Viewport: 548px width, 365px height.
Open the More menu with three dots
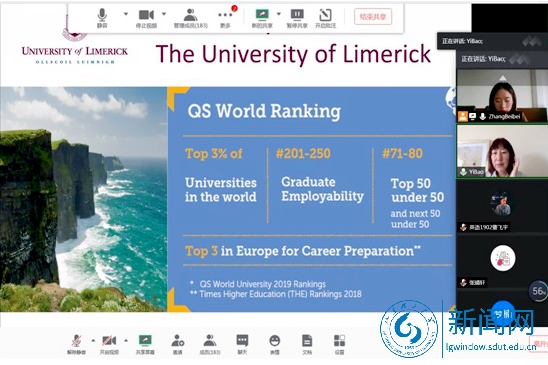click(225, 18)
